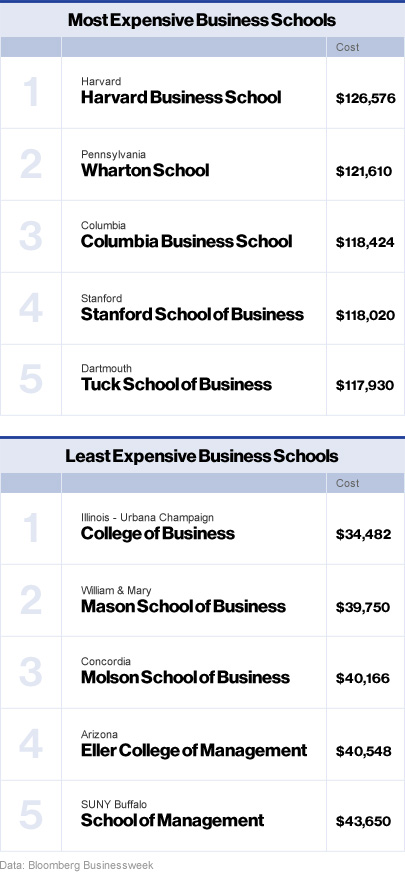
Task: Click Molson School of Business title
Action: point(185,677)
